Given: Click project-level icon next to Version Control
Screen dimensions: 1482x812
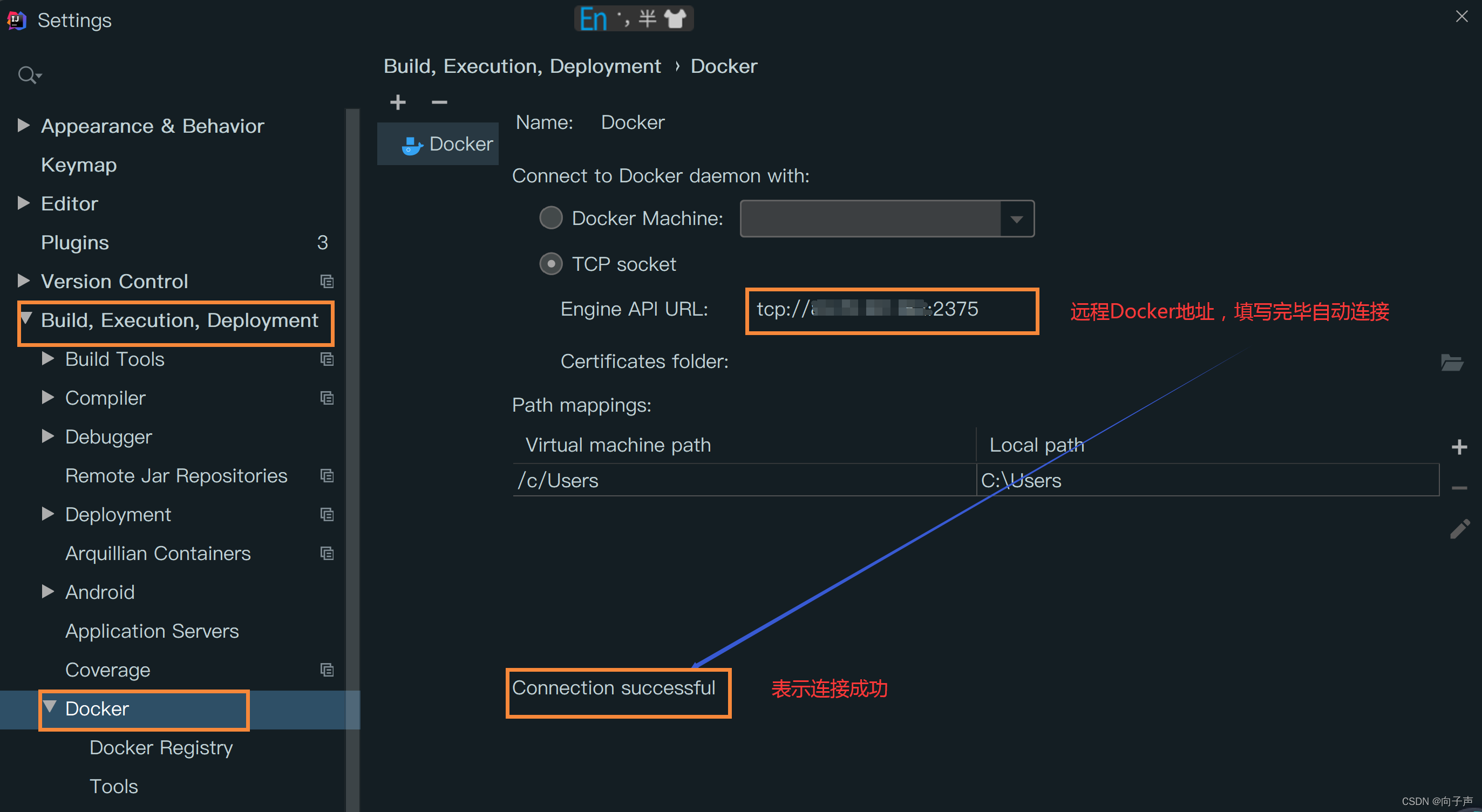Looking at the screenshot, I should tap(327, 281).
